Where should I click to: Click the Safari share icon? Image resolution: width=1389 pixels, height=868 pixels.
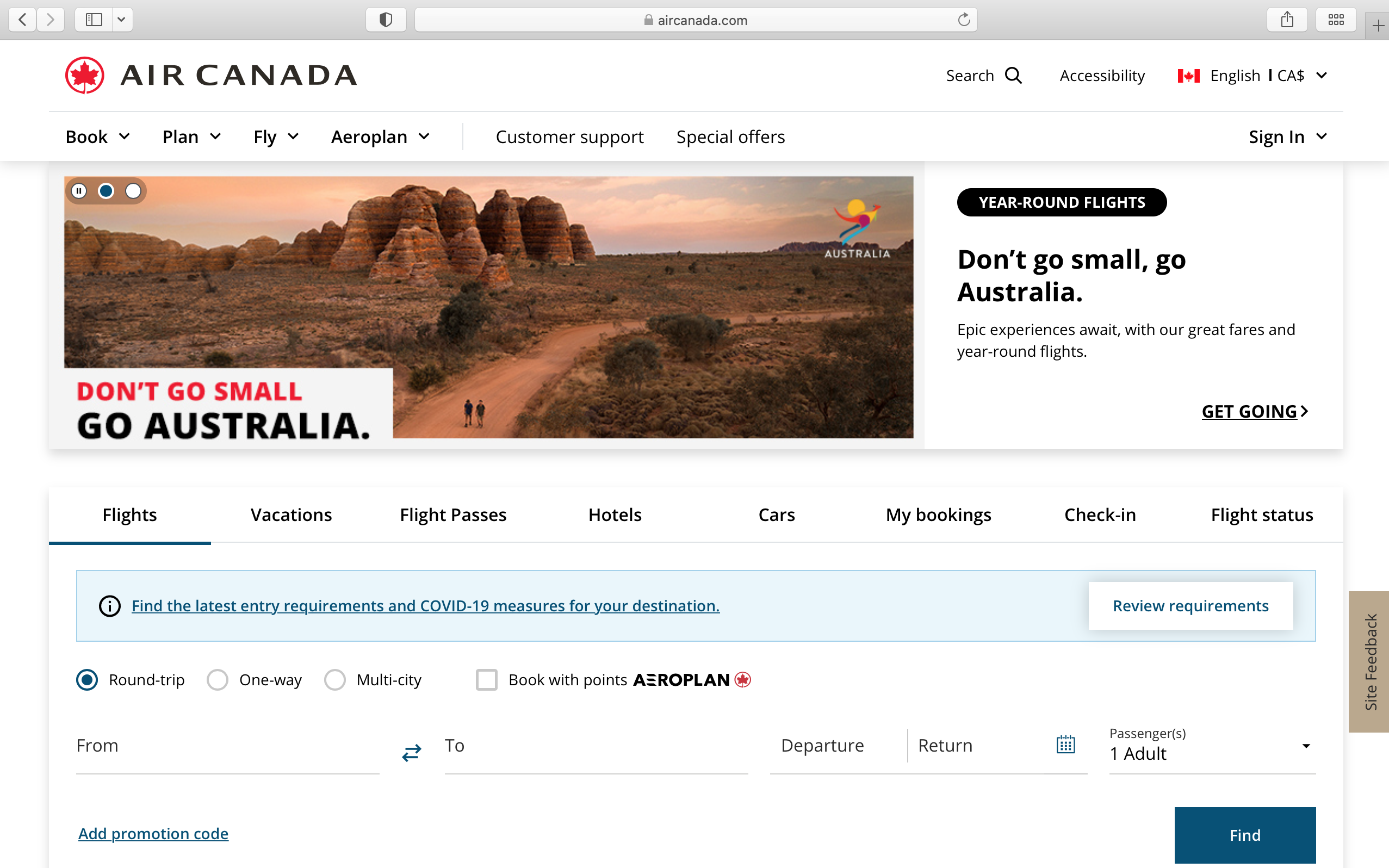(x=1287, y=20)
